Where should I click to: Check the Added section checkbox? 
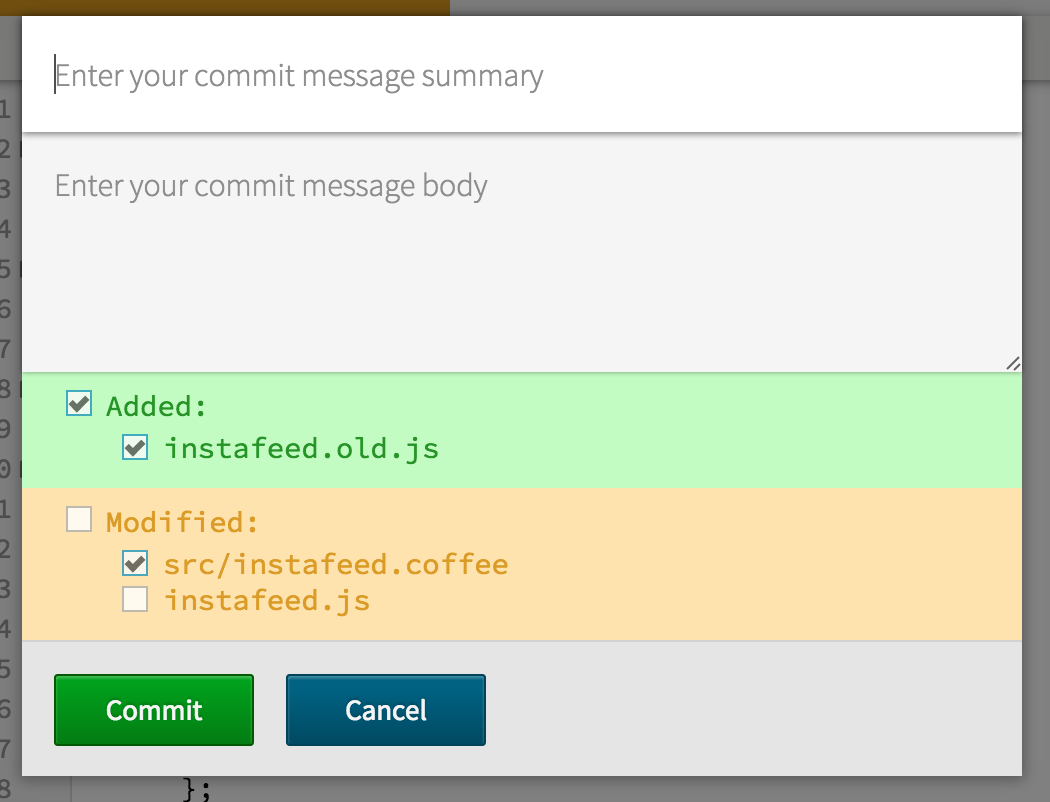pyautogui.click(x=78, y=403)
